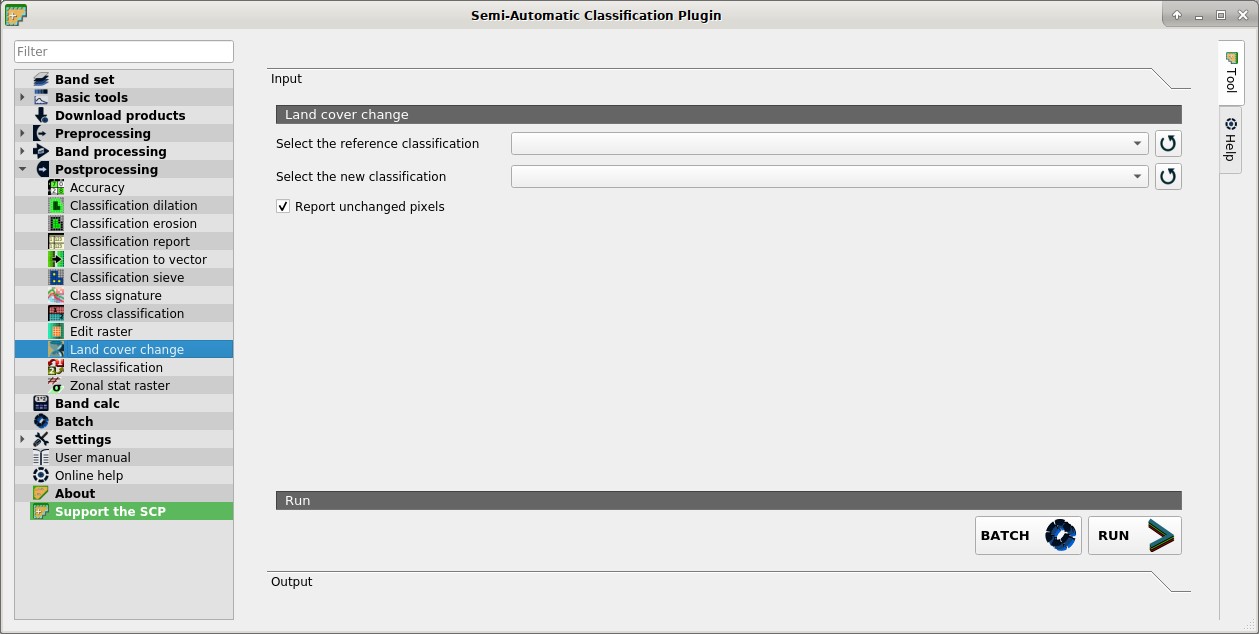This screenshot has height=634, width=1259.
Task: Open the reference classification dropdown
Action: [x=829, y=143]
